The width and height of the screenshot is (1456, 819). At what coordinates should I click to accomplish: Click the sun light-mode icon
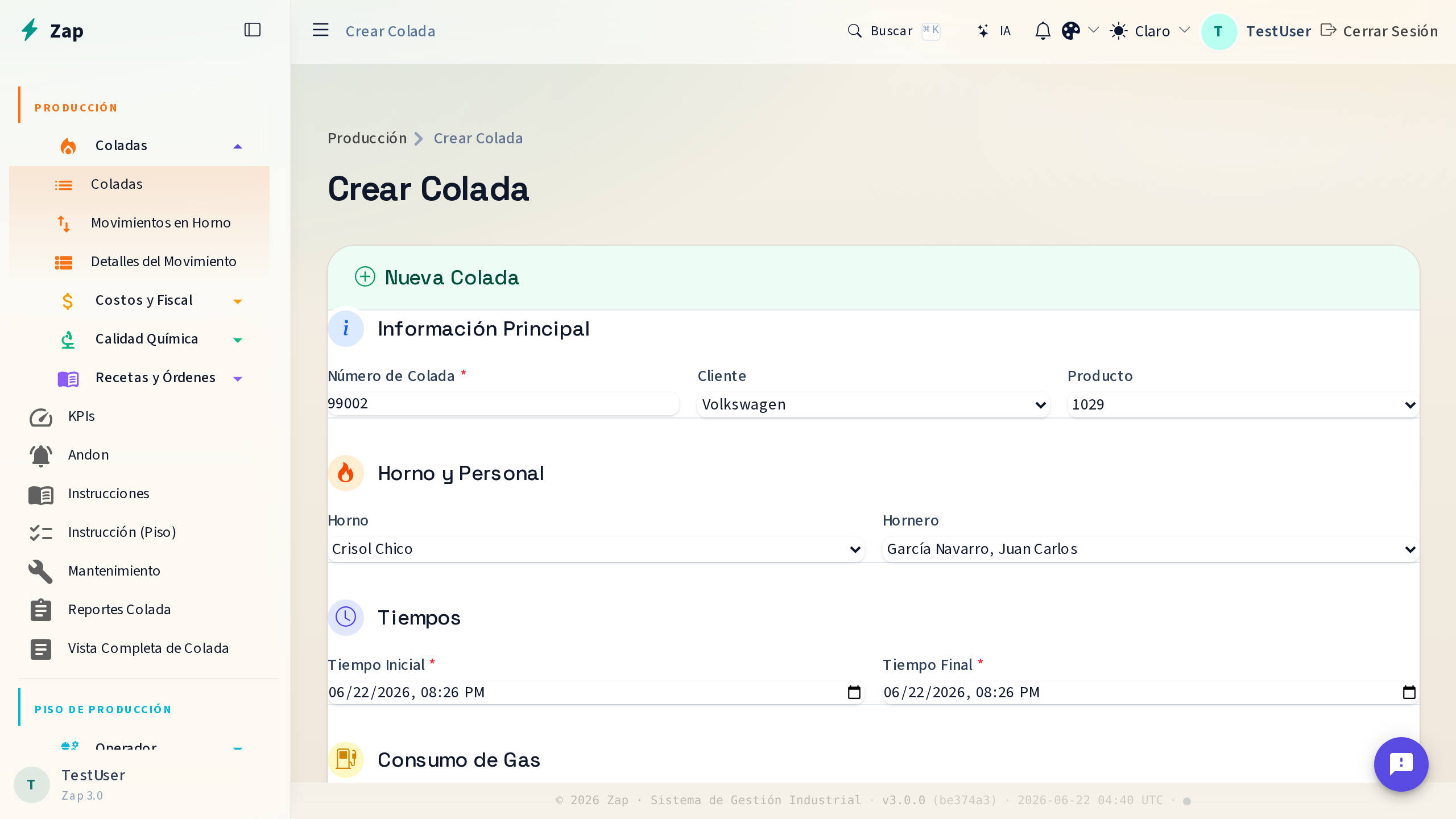click(1119, 31)
